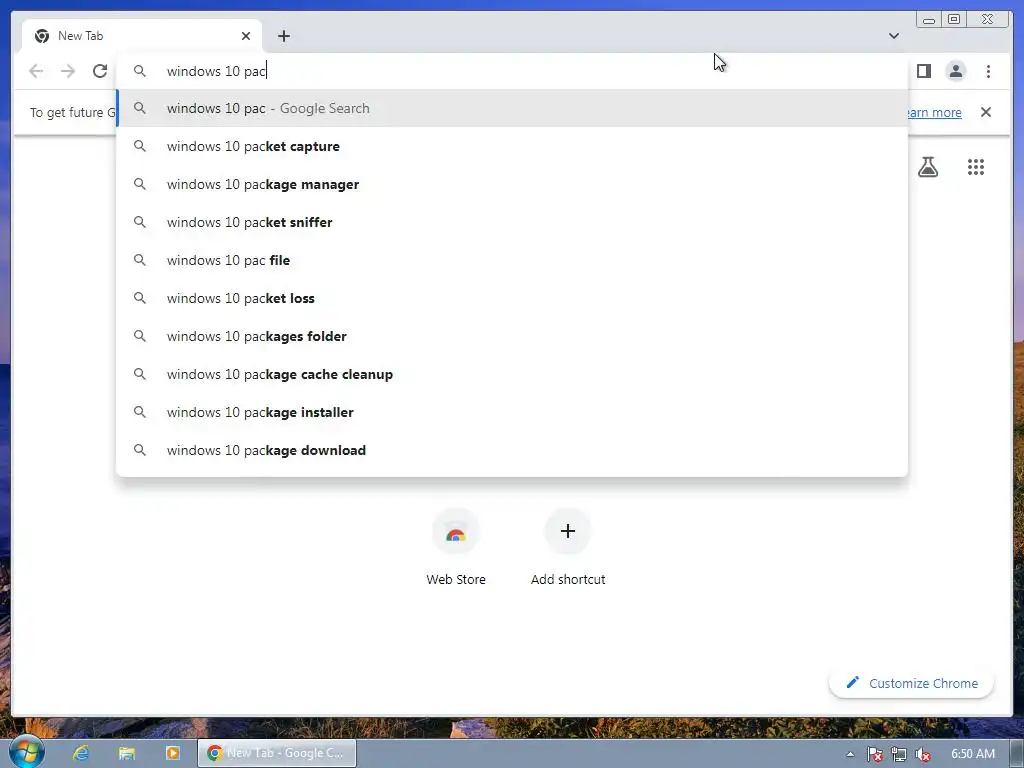Select 'windows 10 packages folder' suggestion
The image size is (1024, 768).
(x=511, y=336)
